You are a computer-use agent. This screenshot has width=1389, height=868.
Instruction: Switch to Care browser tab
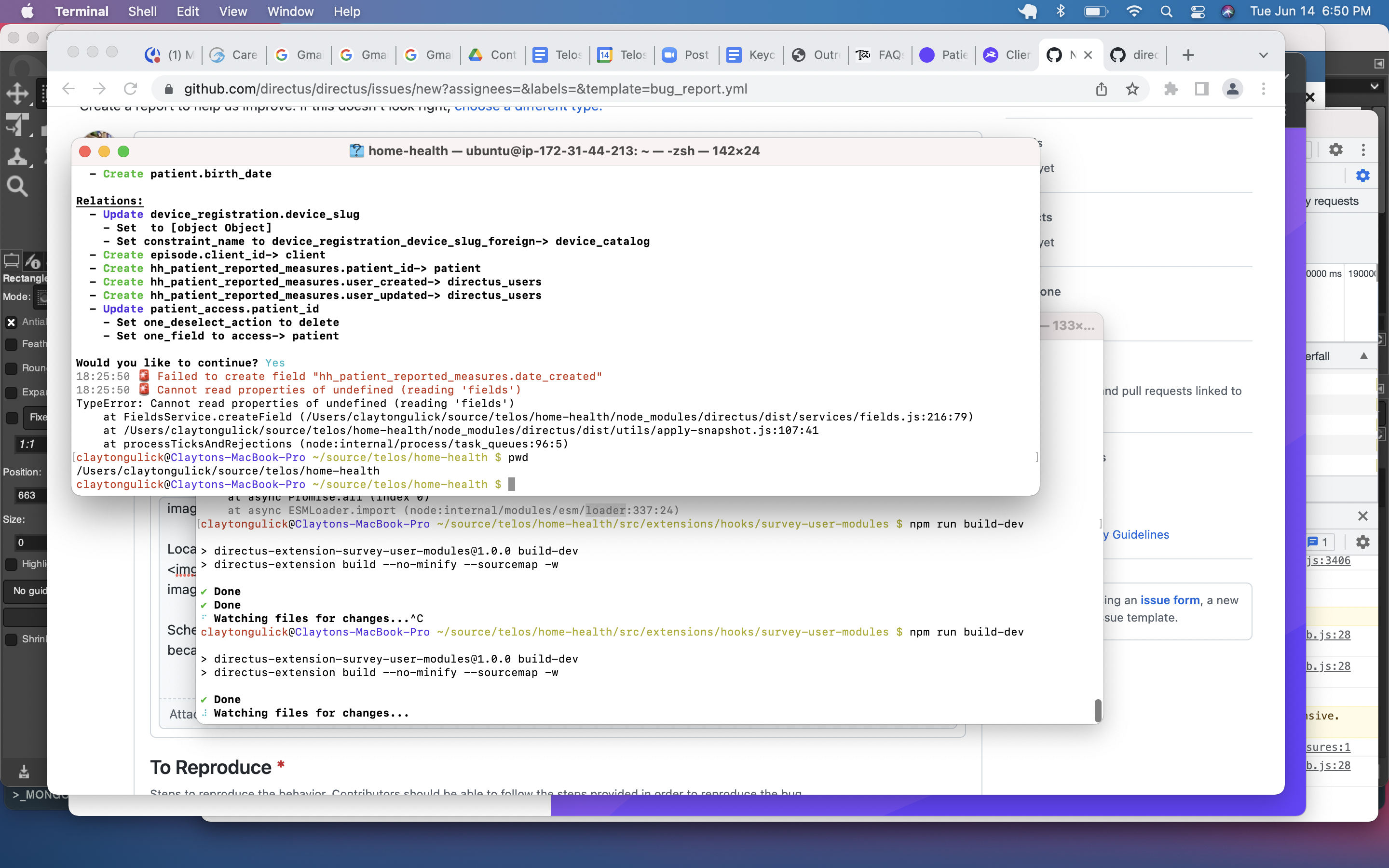point(234,55)
